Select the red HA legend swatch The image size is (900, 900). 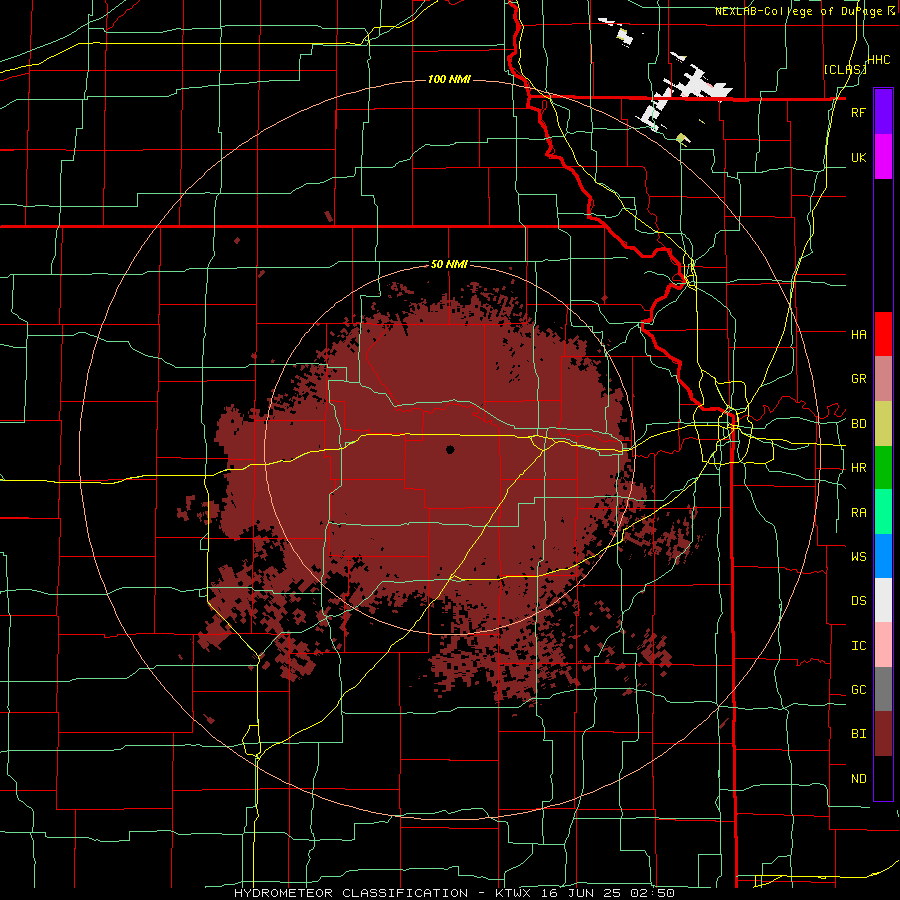883,334
